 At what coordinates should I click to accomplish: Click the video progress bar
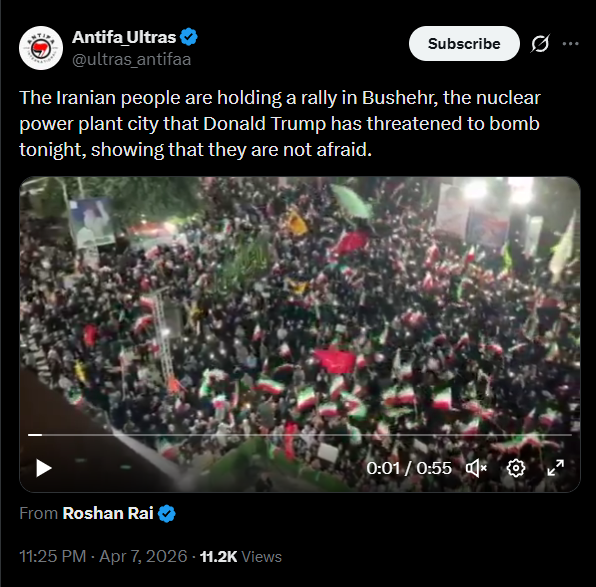[300, 435]
